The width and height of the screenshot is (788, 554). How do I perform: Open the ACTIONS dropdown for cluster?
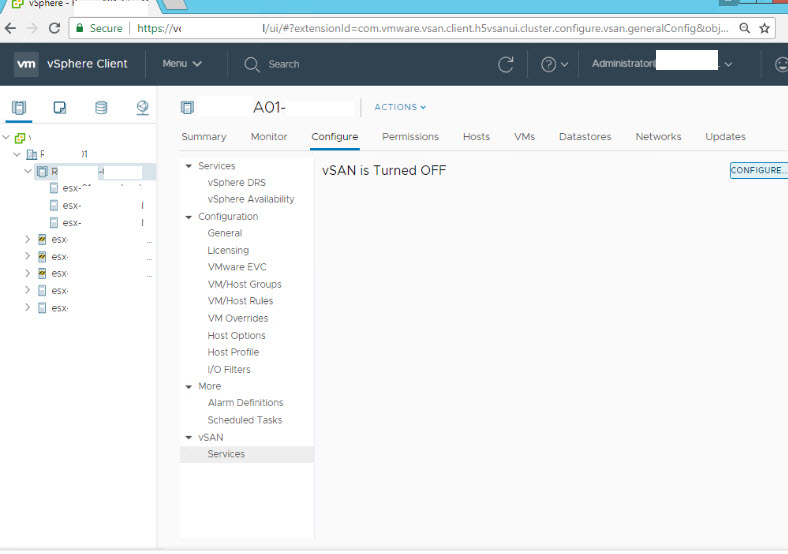(x=400, y=107)
